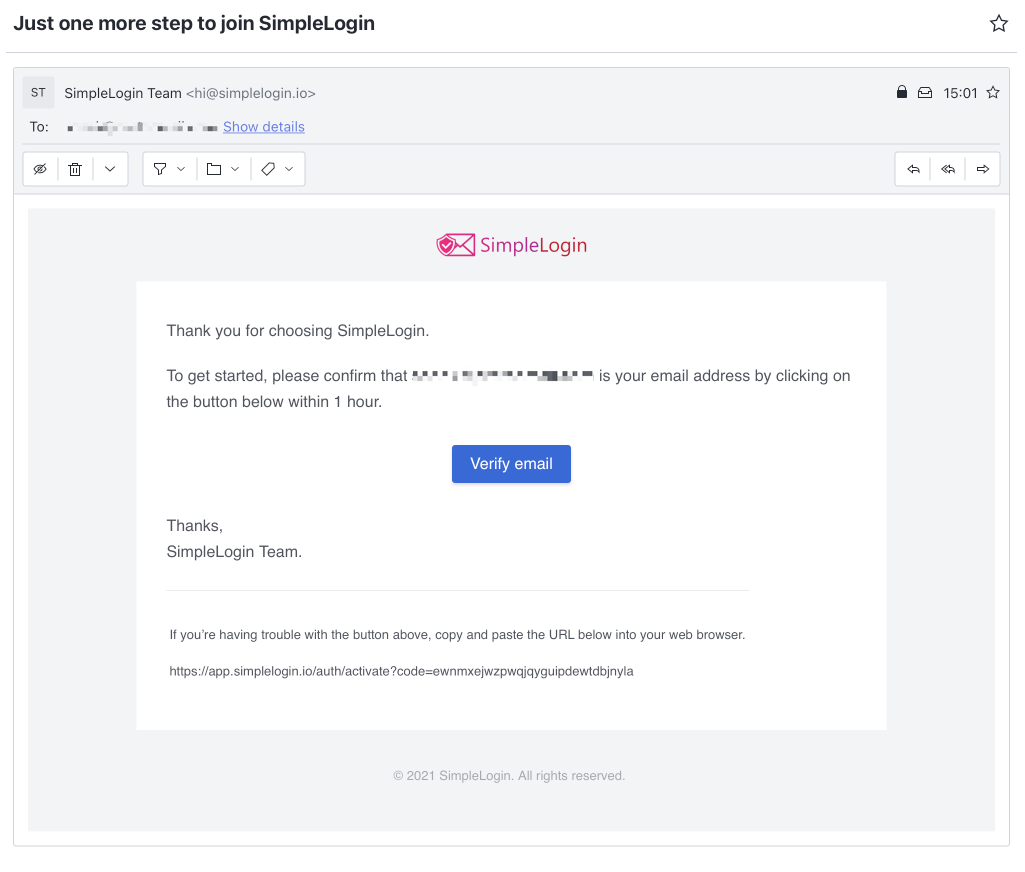1025x872 pixels.
Task: Click the blurred recipient address in To field
Action: click(142, 127)
